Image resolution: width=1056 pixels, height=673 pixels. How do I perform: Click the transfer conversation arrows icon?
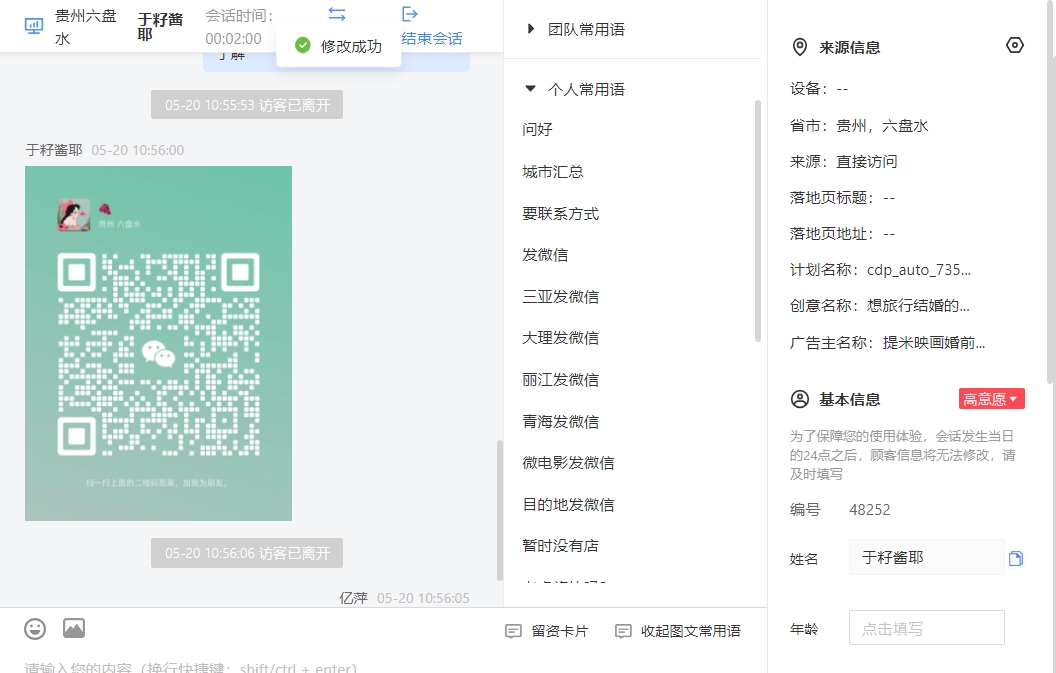[x=337, y=13]
